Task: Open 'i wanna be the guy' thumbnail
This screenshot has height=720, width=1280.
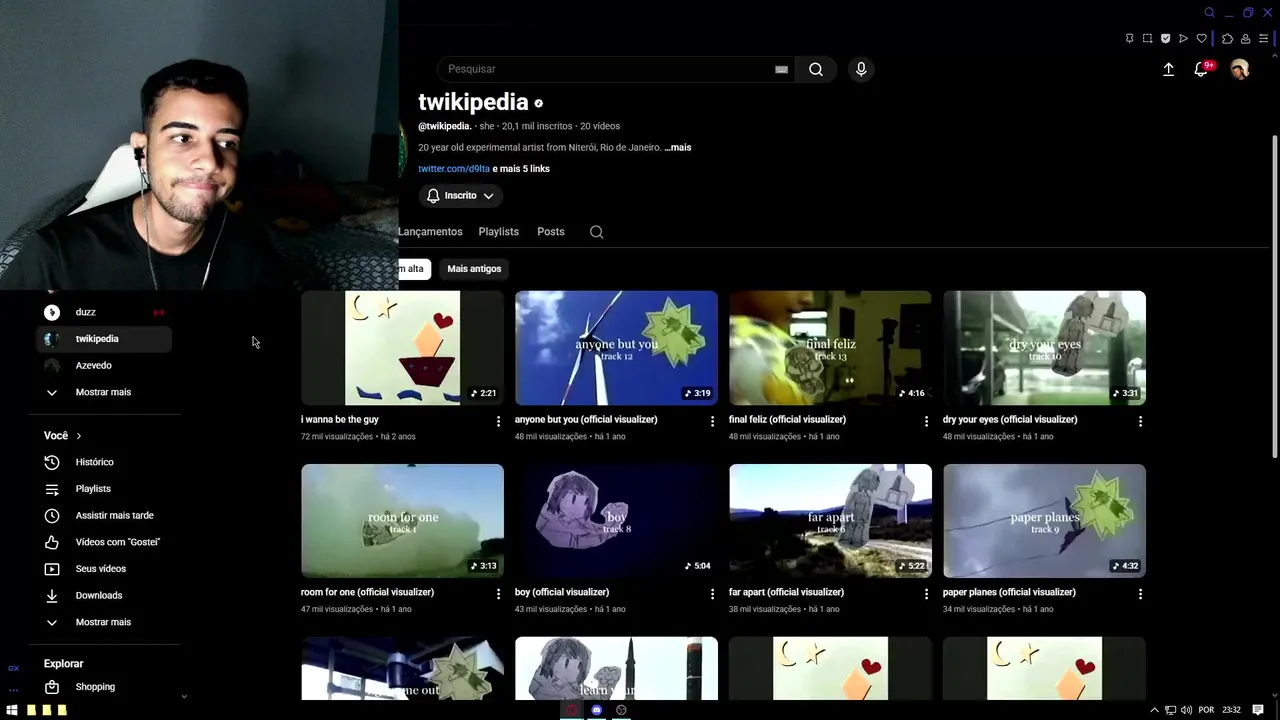Action: [402, 348]
